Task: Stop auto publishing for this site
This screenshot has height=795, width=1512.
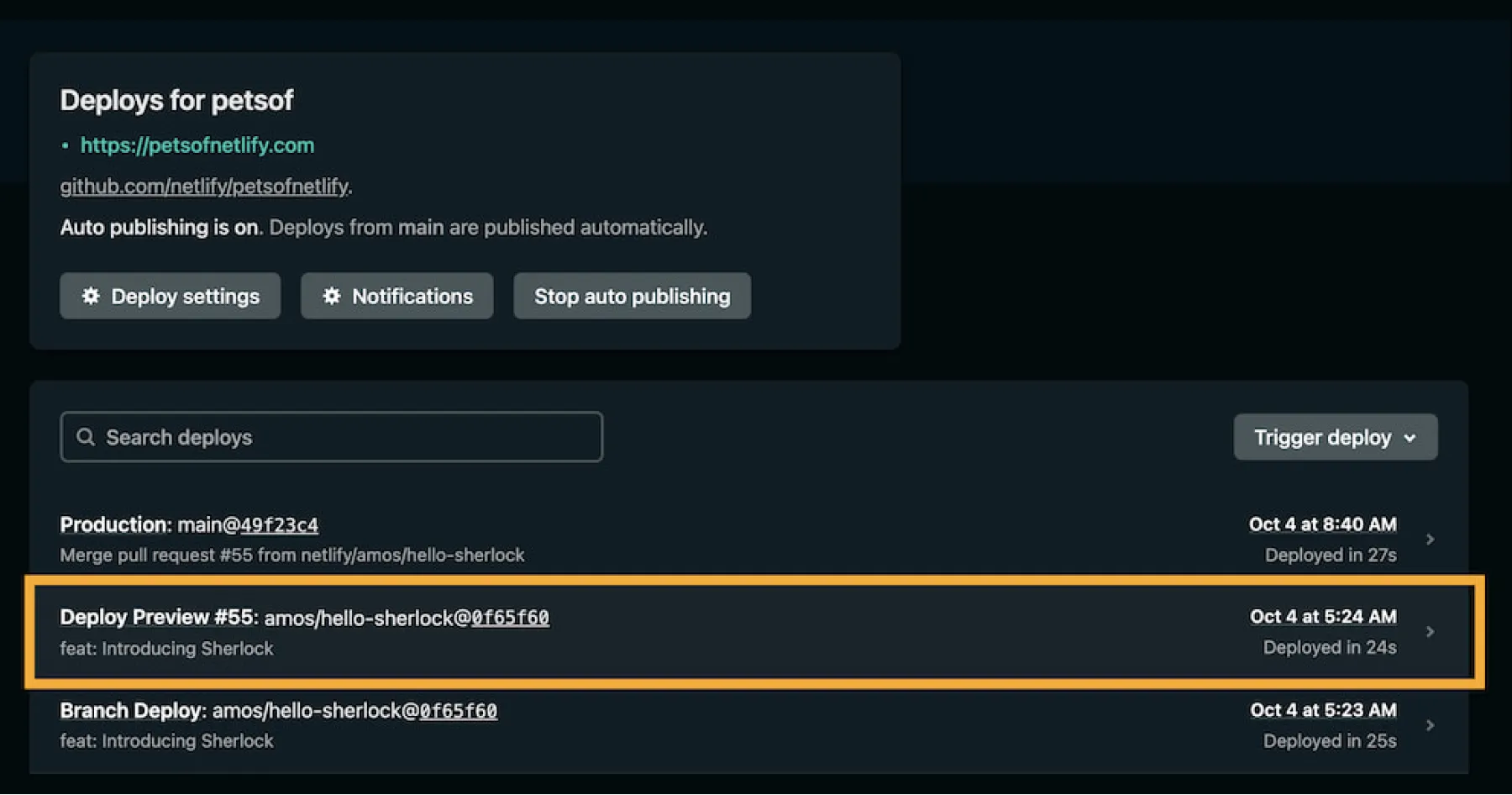Action: (x=632, y=296)
